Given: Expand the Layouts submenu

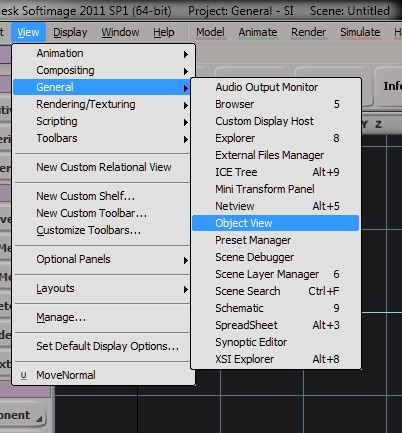Looking at the screenshot, I should (x=103, y=288).
